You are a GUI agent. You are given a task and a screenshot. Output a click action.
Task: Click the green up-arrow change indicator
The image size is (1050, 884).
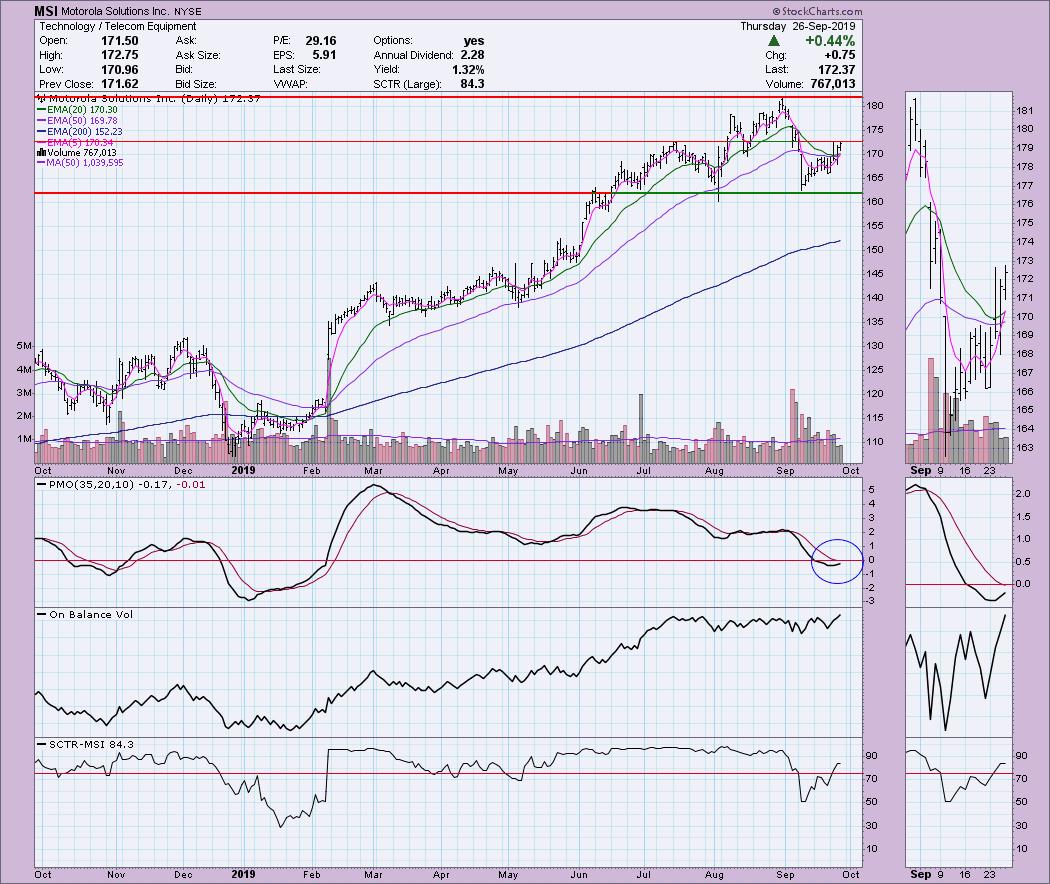coord(773,41)
